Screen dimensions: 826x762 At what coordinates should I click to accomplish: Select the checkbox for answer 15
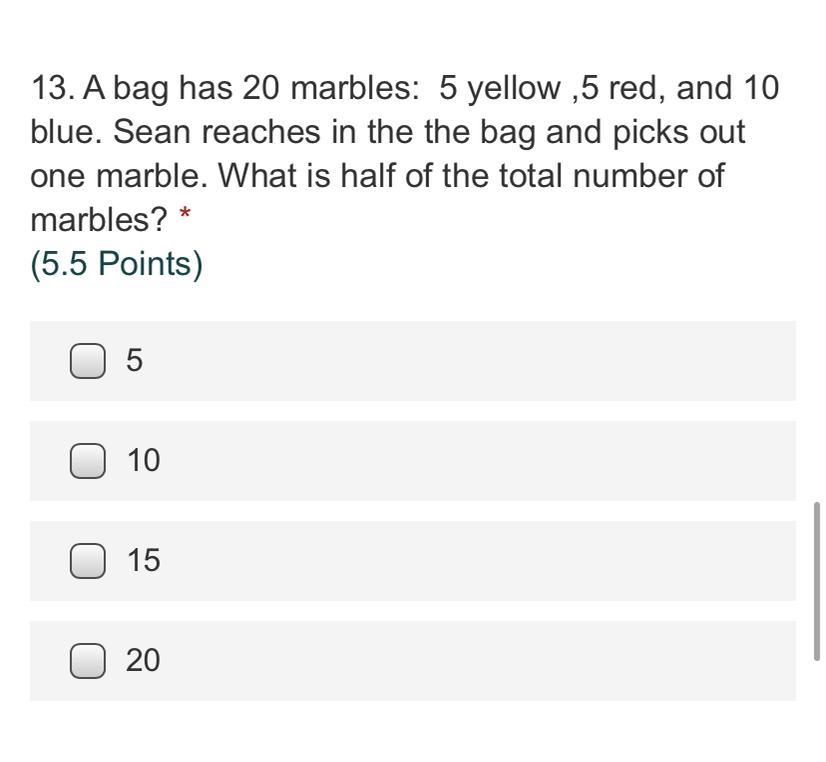[x=87, y=561]
